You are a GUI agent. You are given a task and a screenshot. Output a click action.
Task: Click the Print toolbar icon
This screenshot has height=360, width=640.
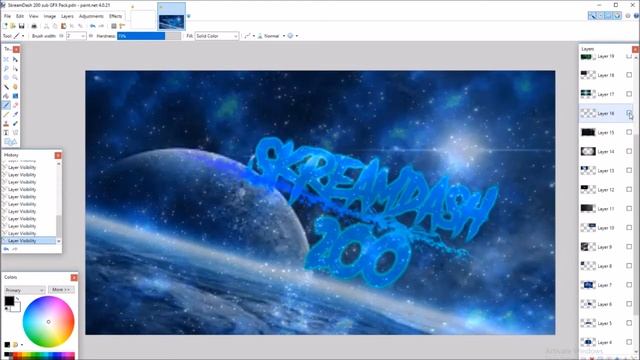point(34,26)
